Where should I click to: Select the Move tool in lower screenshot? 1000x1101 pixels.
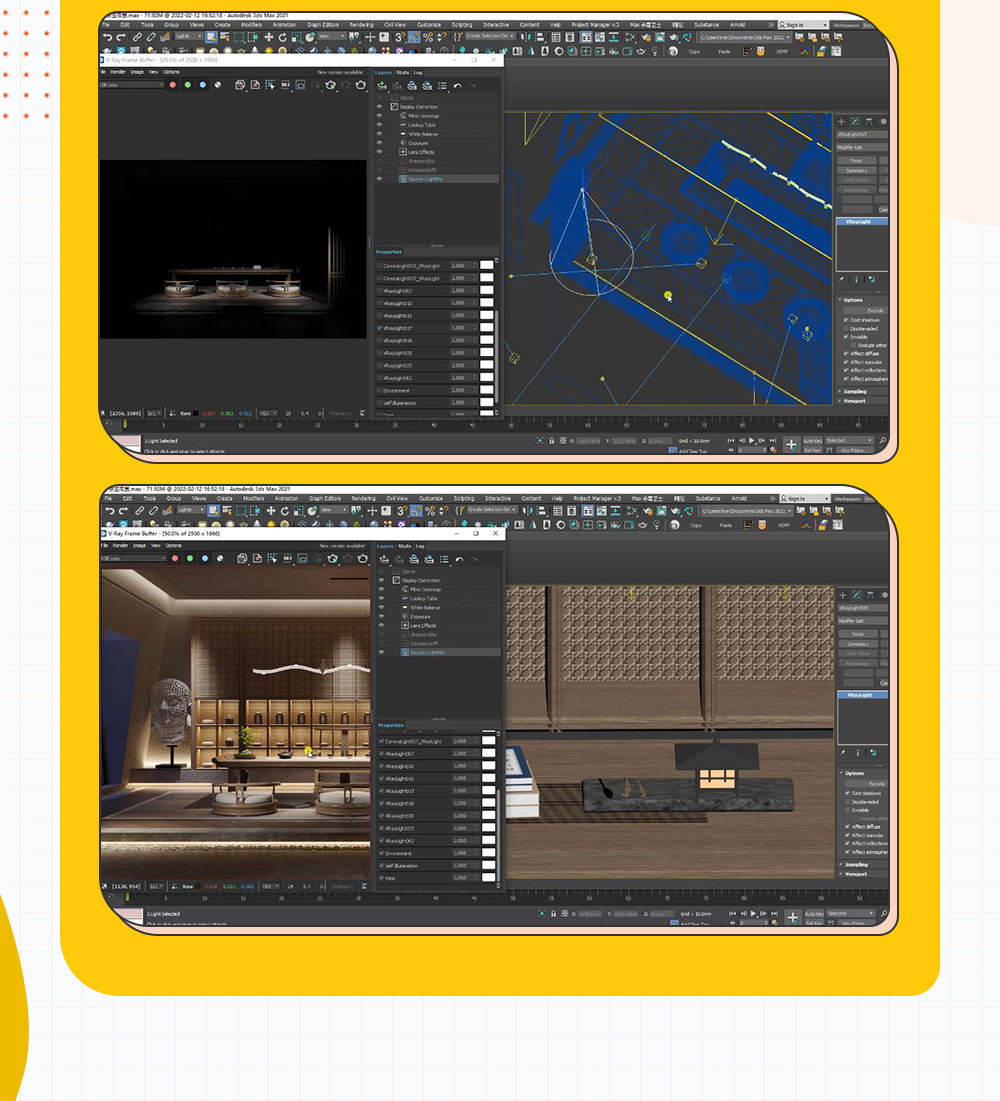270,511
